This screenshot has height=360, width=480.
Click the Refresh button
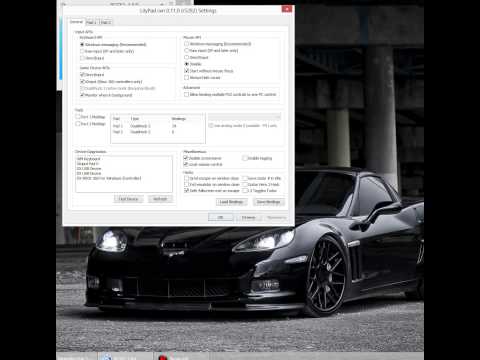click(160, 199)
